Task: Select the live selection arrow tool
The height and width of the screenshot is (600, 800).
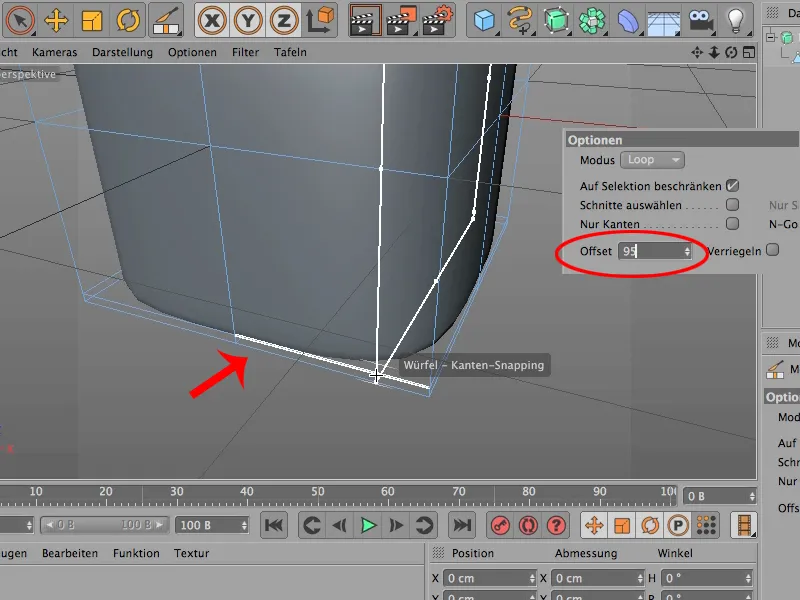Action: click(x=20, y=20)
